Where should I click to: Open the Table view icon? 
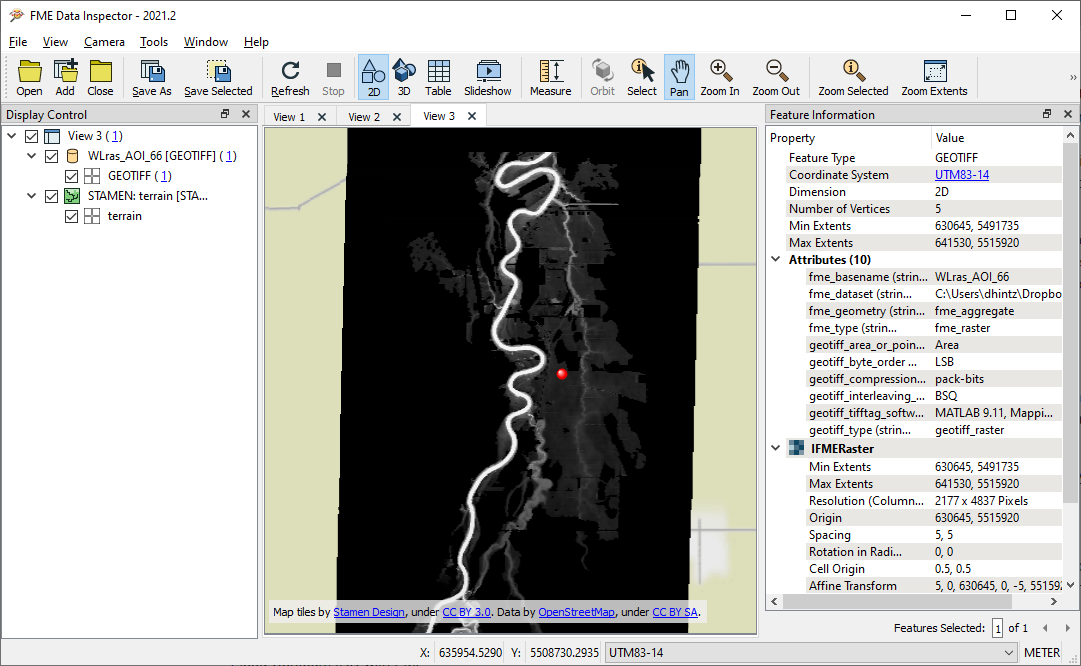pyautogui.click(x=438, y=77)
